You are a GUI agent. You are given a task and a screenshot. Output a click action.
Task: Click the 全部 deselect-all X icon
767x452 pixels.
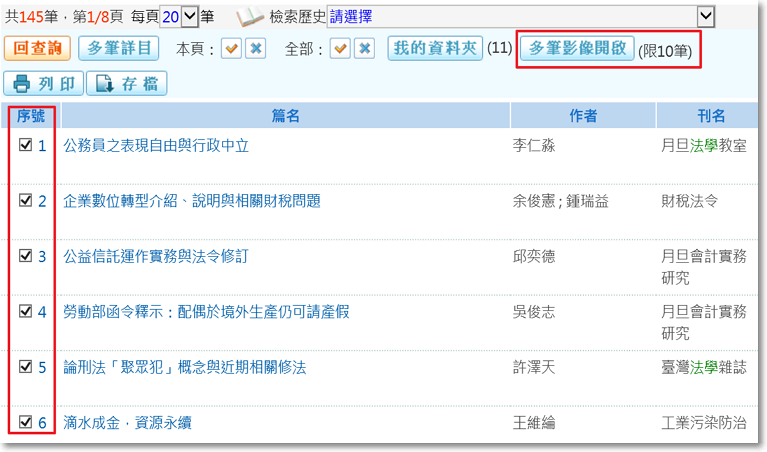coord(365,49)
